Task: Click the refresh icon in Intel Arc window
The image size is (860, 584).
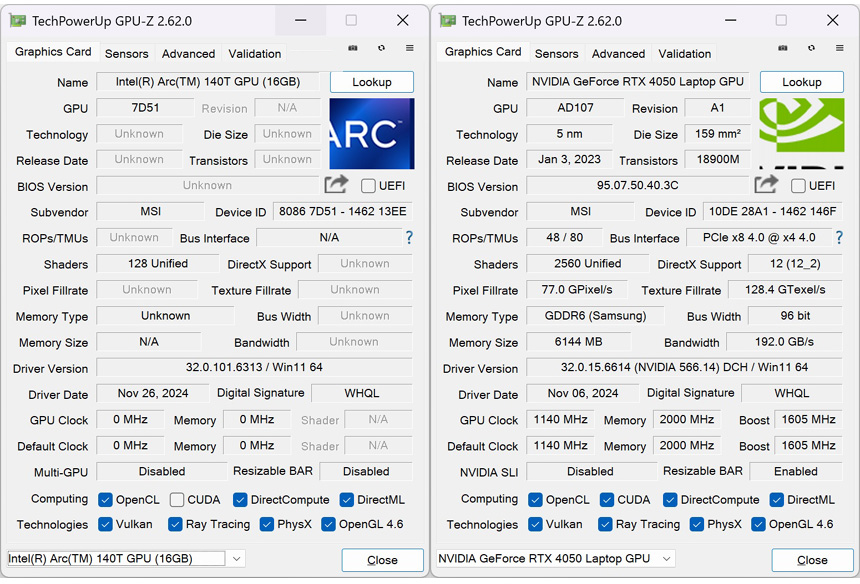Action: 381,48
